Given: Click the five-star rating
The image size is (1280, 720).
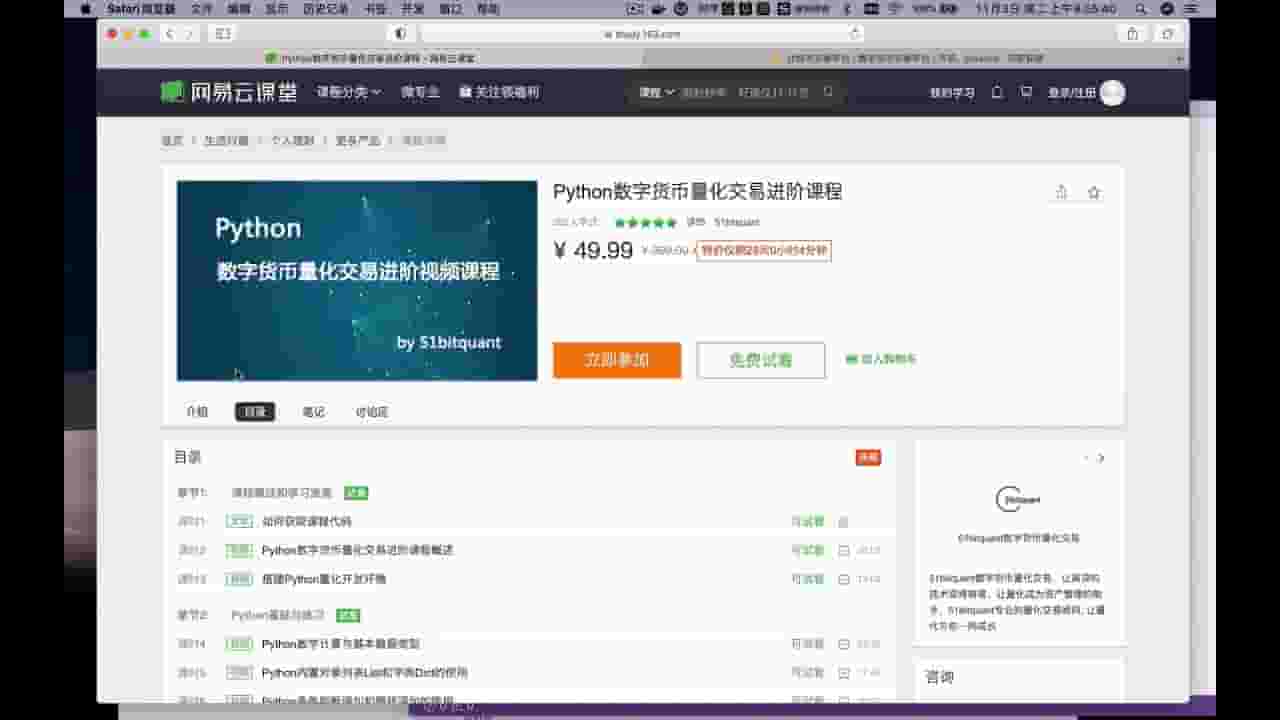Looking at the screenshot, I should 645,222.
